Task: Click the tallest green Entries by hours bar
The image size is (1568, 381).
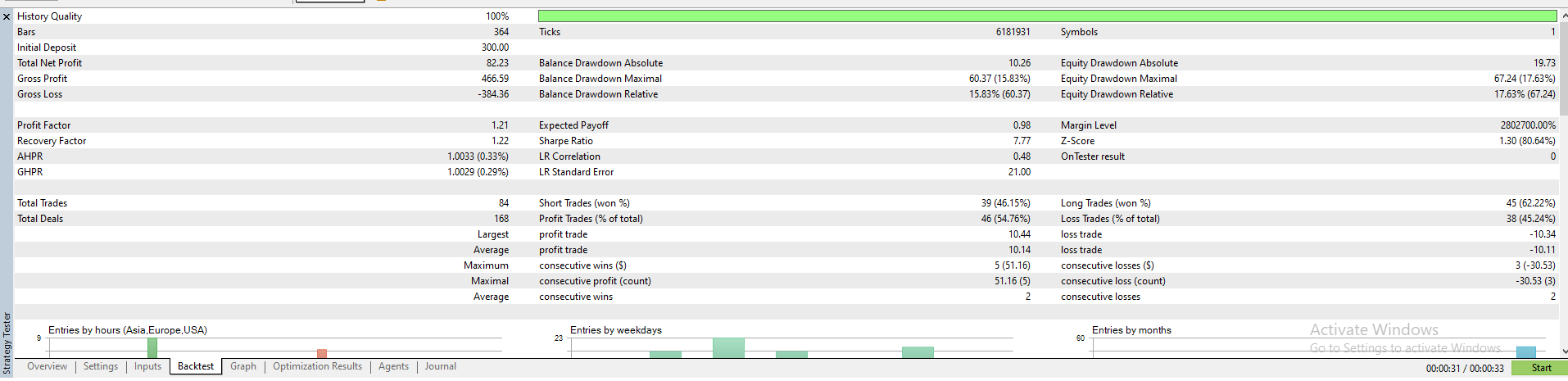Action: coord(152,347)
